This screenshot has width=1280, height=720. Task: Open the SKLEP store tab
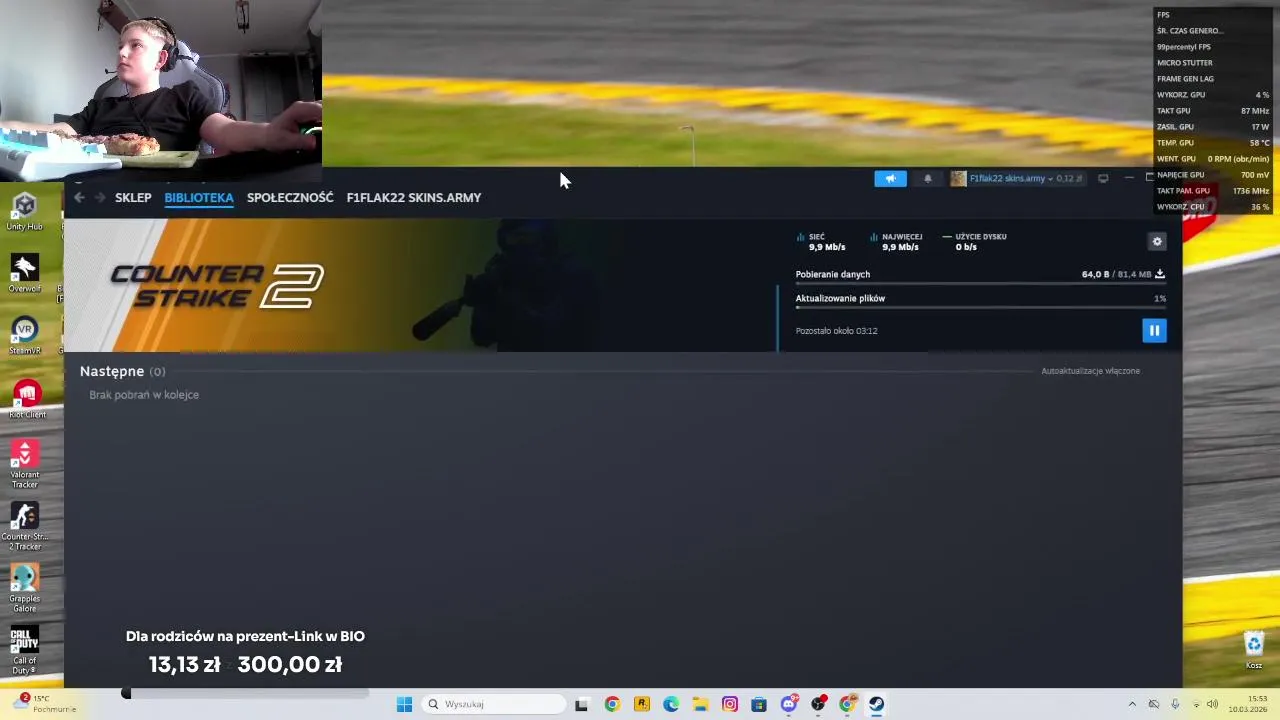pyautogui.click(x=133, y=198)
